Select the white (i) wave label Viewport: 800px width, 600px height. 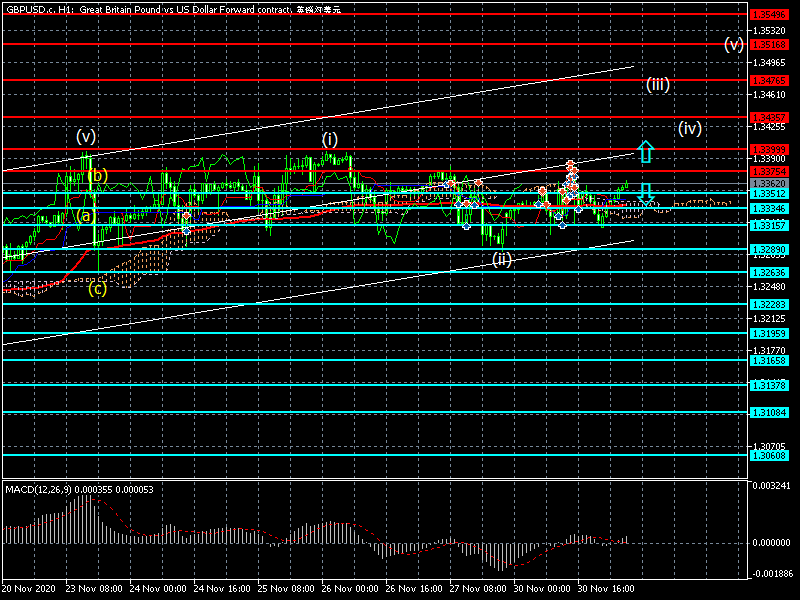pyautogui.click(x=330, y=139)
